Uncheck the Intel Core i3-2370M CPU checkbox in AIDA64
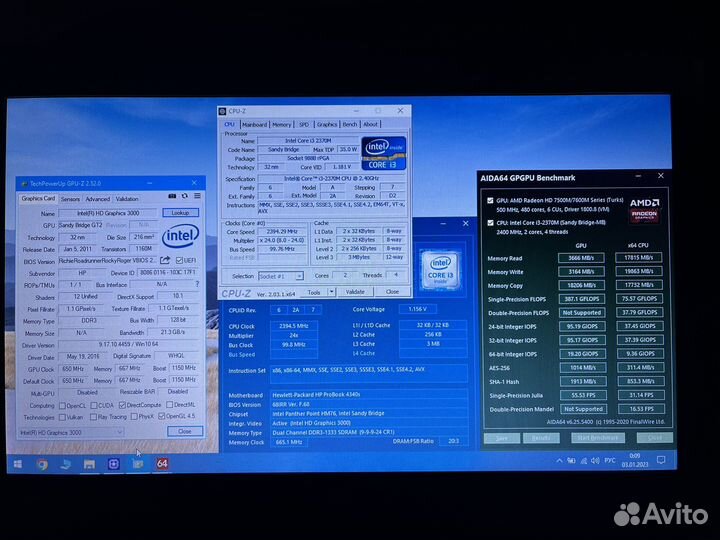Screen dimensions: 720x540 pos(490,223)
